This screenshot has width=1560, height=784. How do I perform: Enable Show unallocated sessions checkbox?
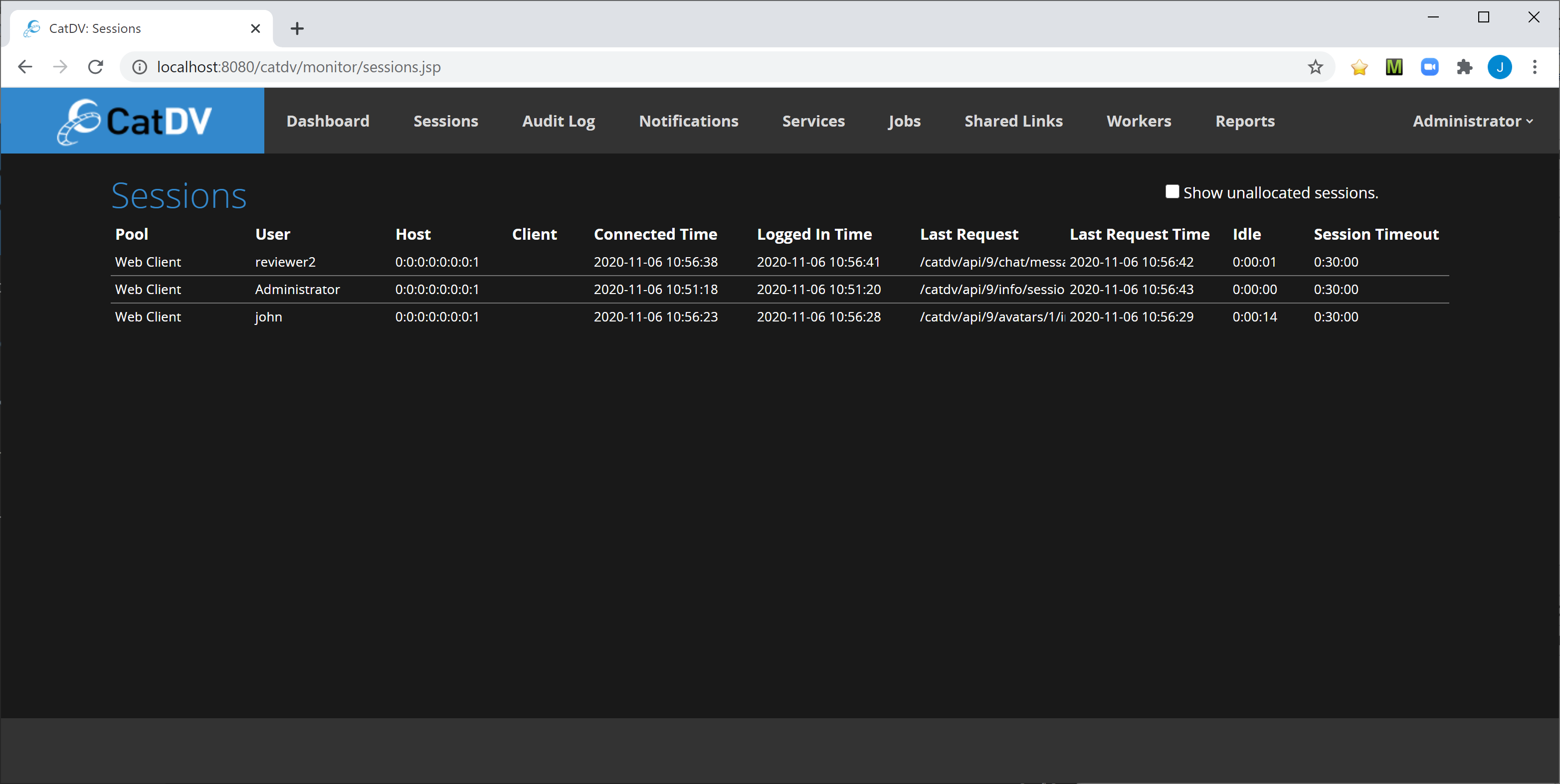(x=1172, y=192)
